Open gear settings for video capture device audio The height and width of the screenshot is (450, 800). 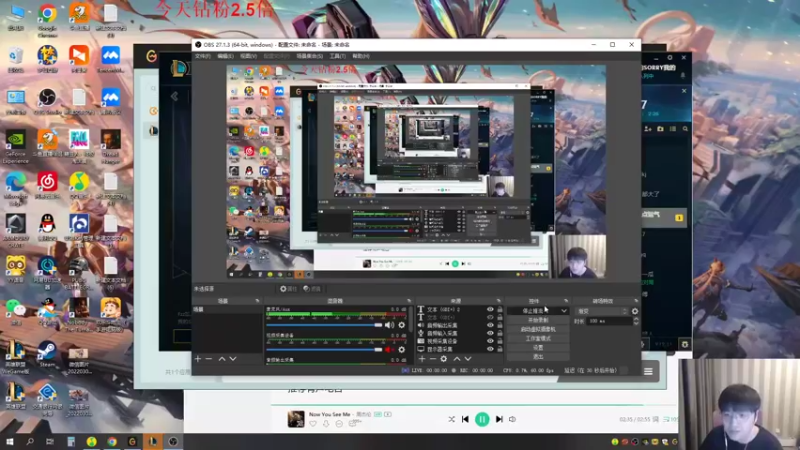pos(402,349)
